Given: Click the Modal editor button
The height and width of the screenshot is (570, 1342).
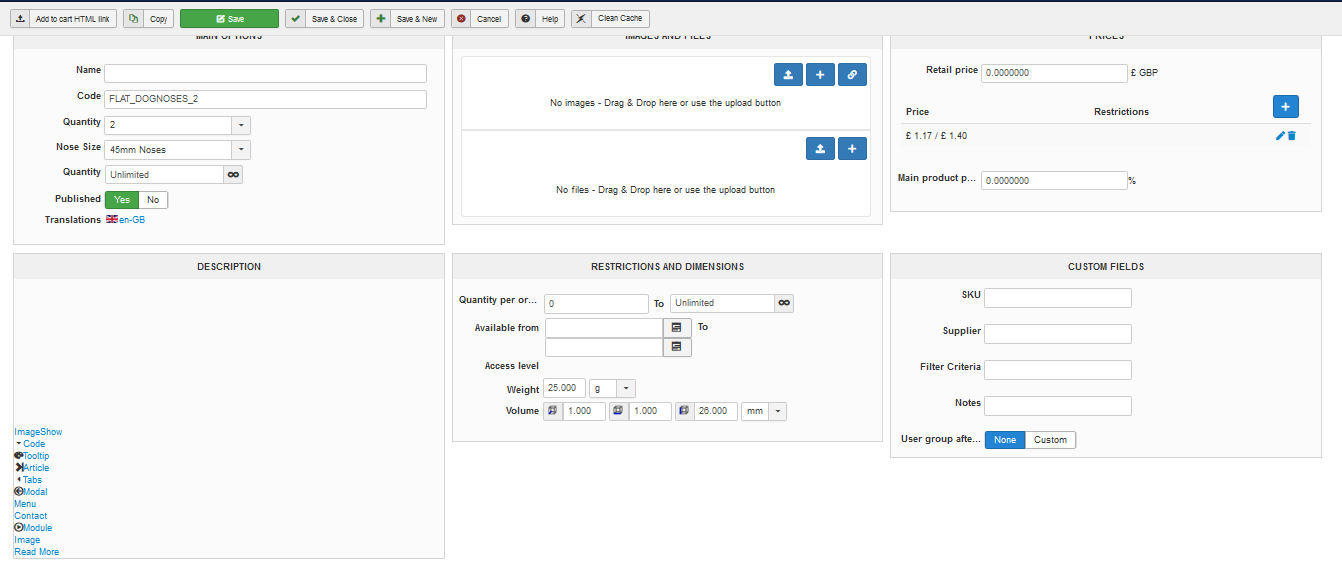Looking at the screenshot, I should (31, 492).
